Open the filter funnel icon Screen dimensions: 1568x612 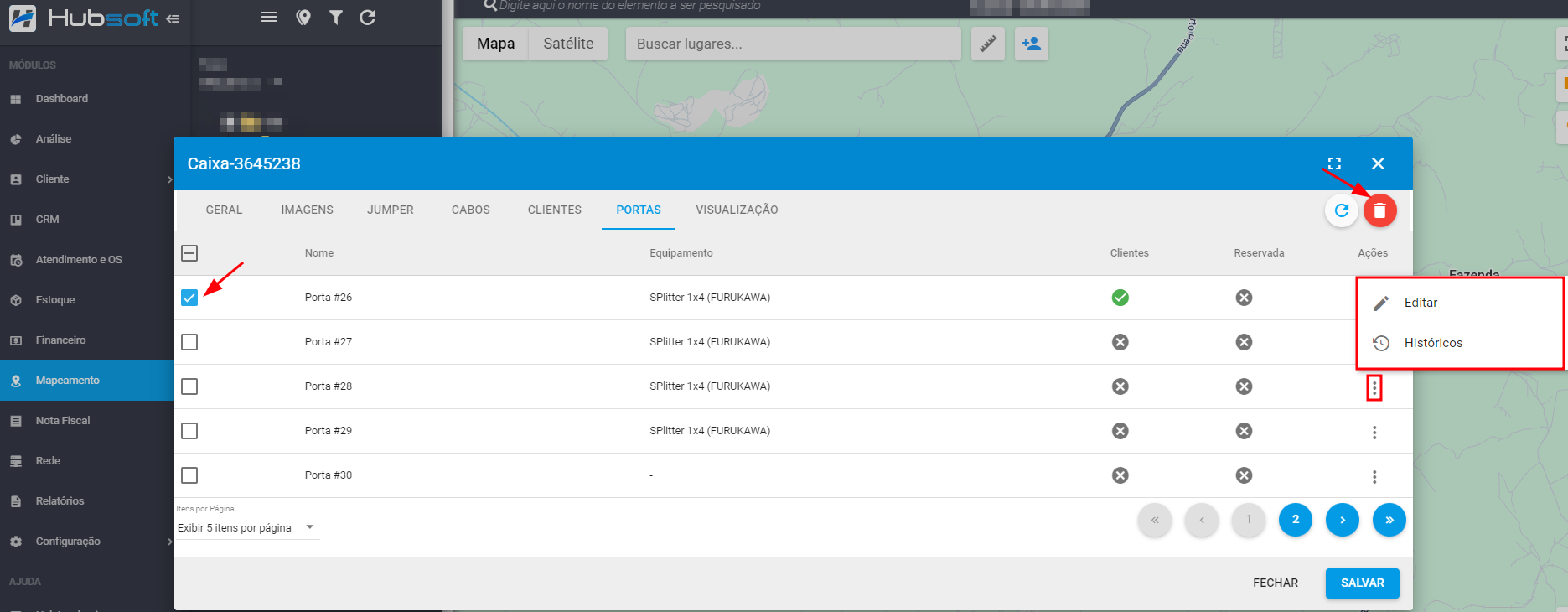335,18
